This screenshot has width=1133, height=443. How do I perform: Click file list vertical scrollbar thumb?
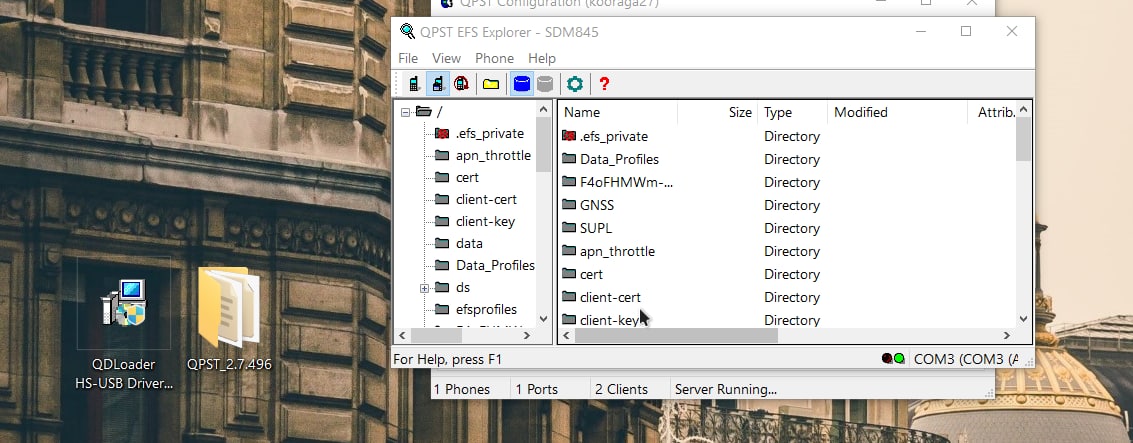coord(1023,139)
